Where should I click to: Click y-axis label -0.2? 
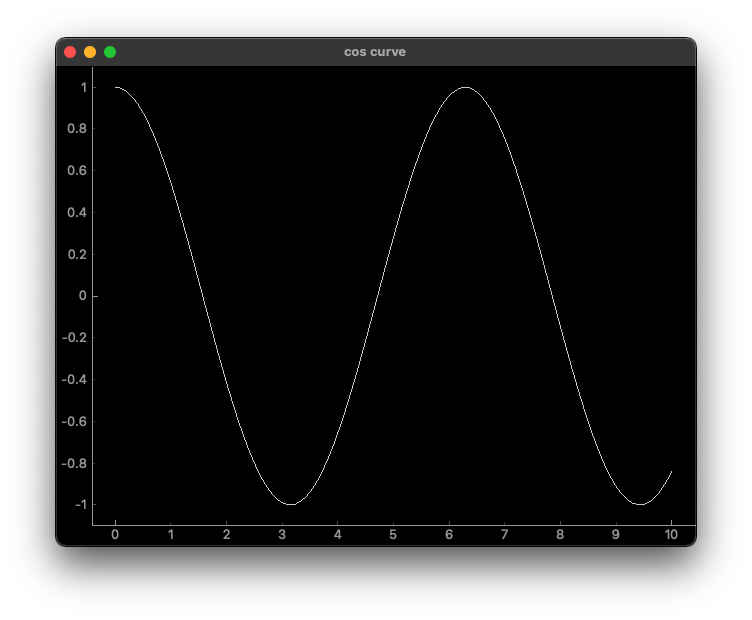[x=74, y=338]
